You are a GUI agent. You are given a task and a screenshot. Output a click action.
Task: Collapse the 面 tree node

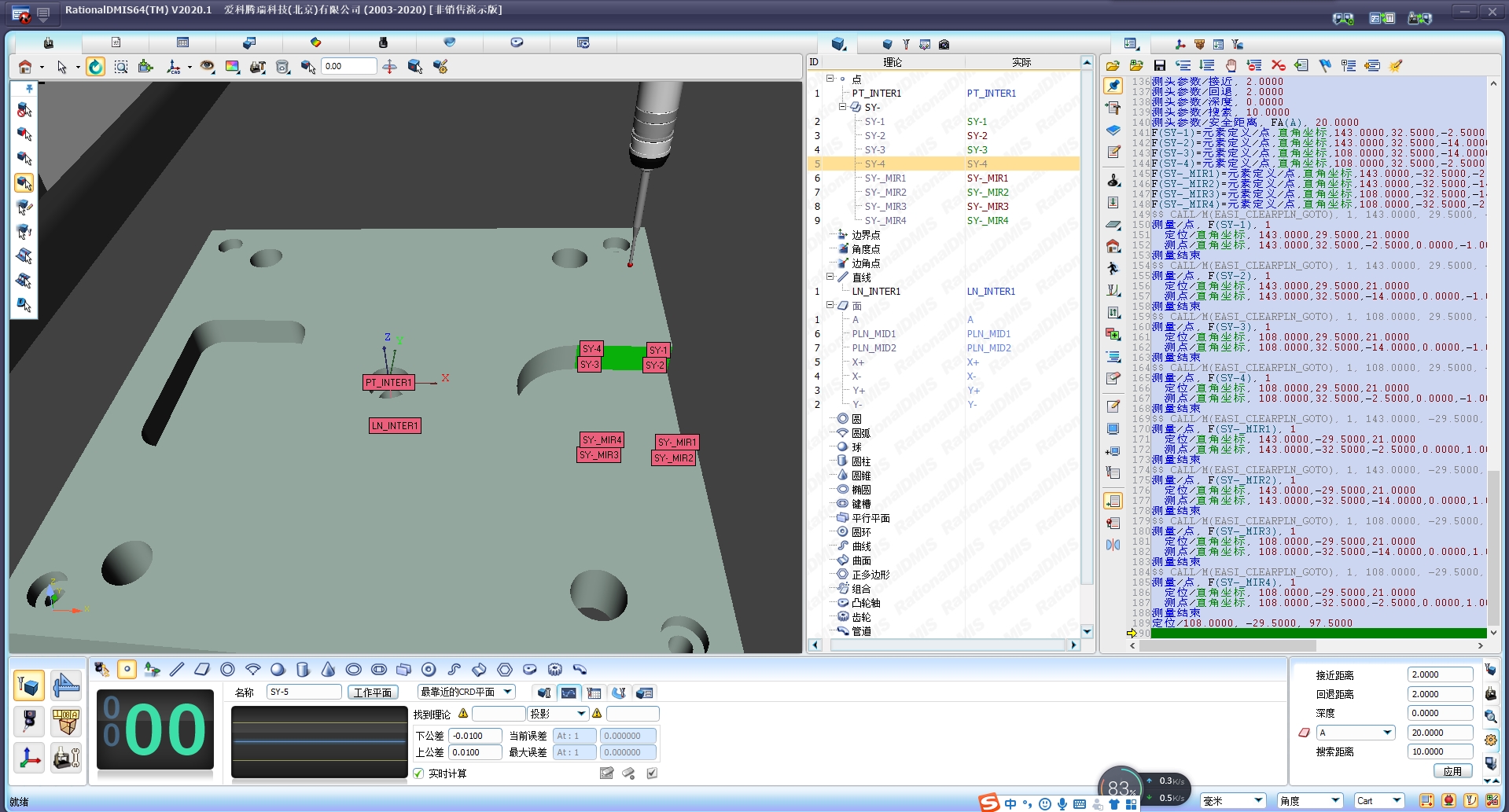(x=830, y=305)
